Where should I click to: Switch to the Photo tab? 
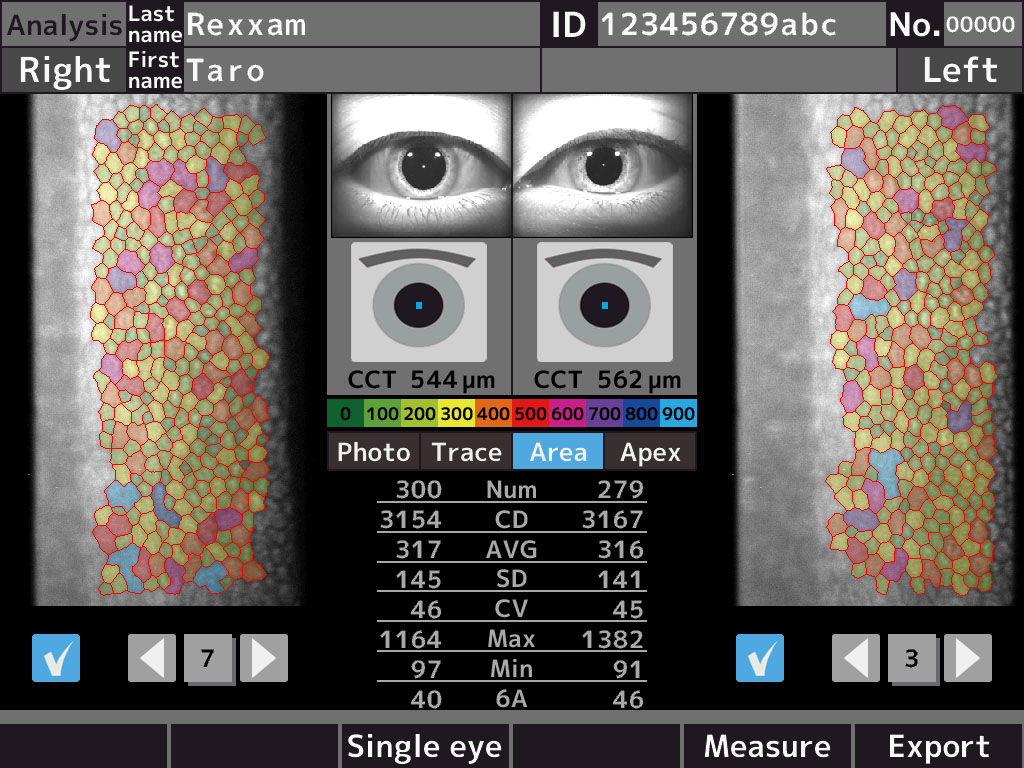tap(373, 452)
